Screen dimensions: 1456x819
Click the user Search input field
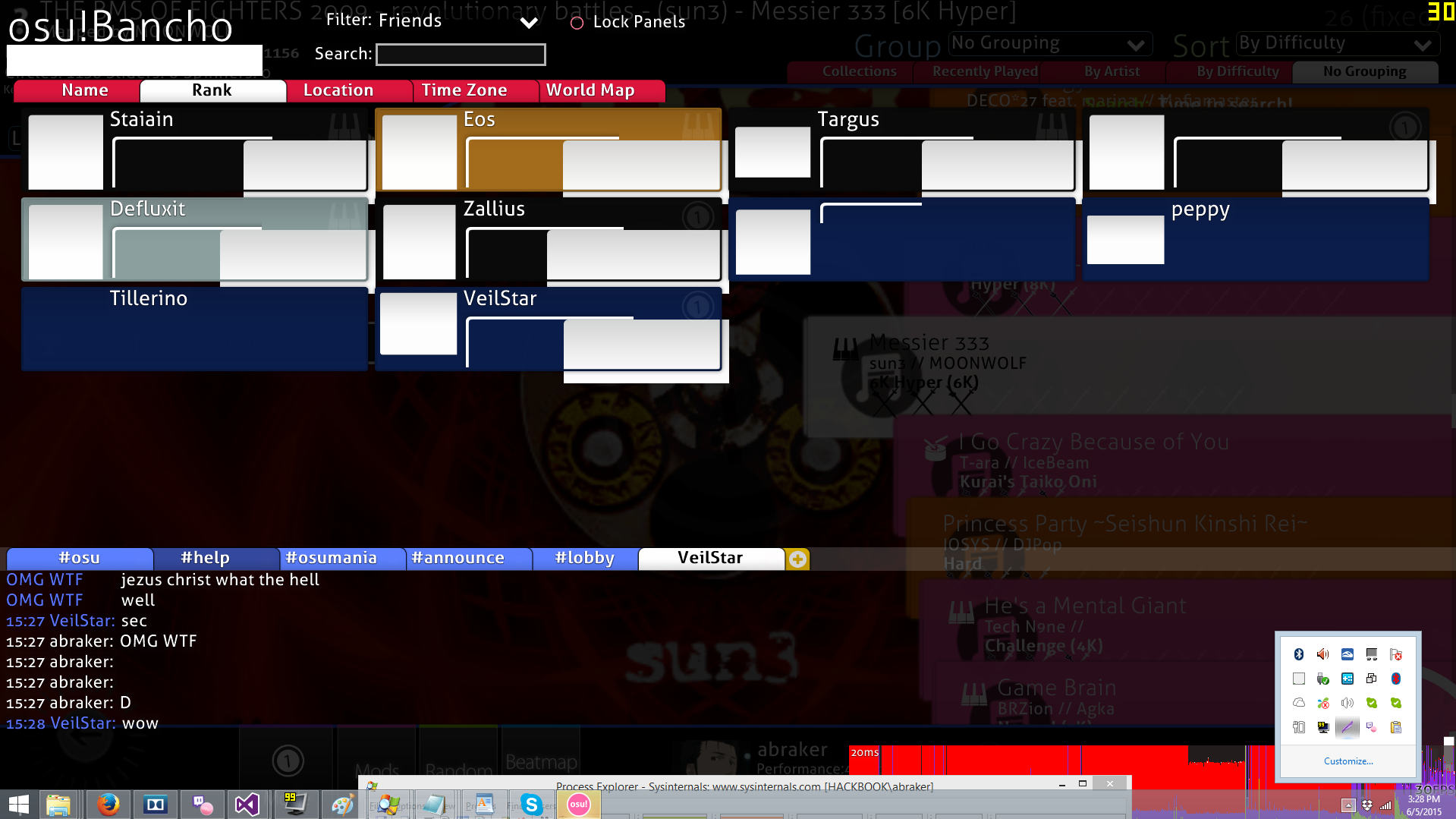[461, 55]
